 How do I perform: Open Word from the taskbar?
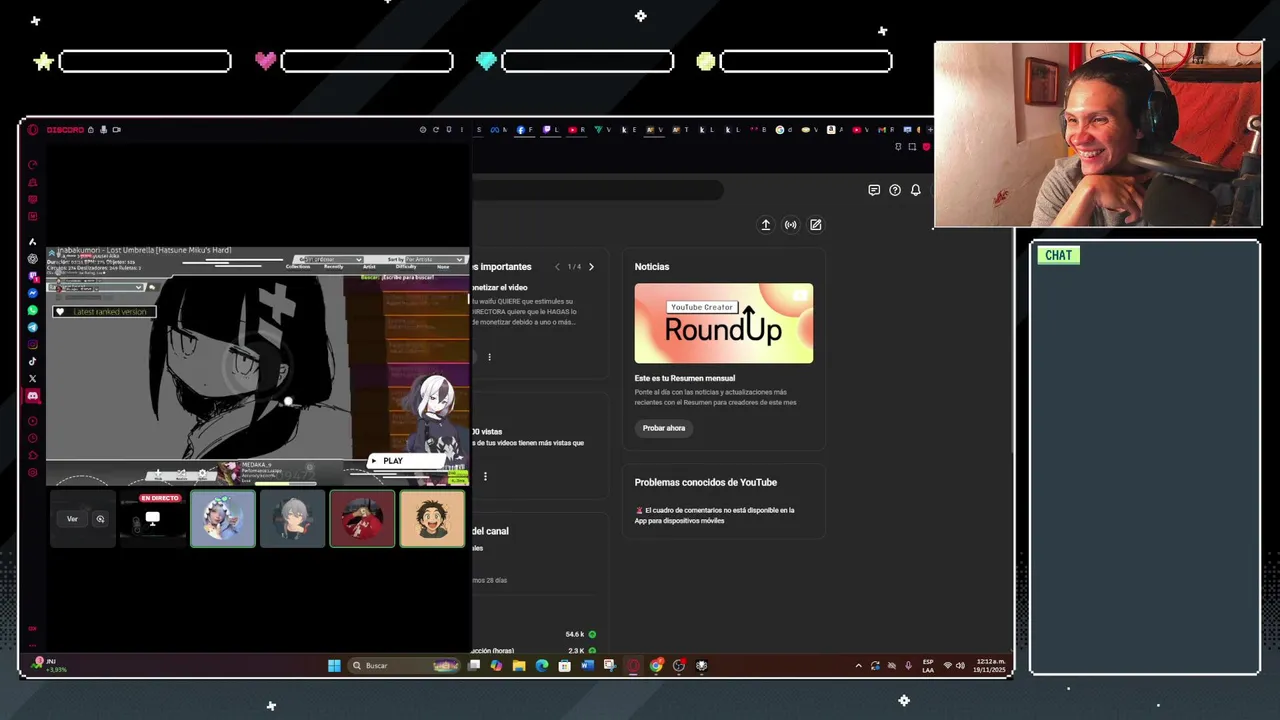click(x=587, y=665)
